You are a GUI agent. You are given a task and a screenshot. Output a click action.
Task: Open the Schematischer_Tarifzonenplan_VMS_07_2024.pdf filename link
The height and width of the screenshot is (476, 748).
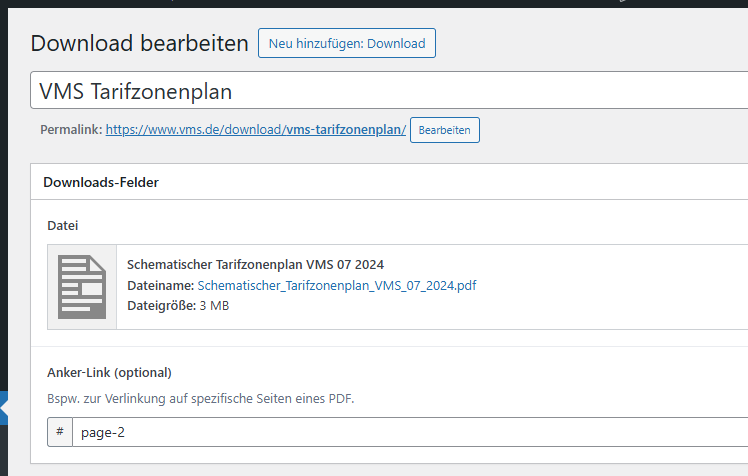coord(337,285)
